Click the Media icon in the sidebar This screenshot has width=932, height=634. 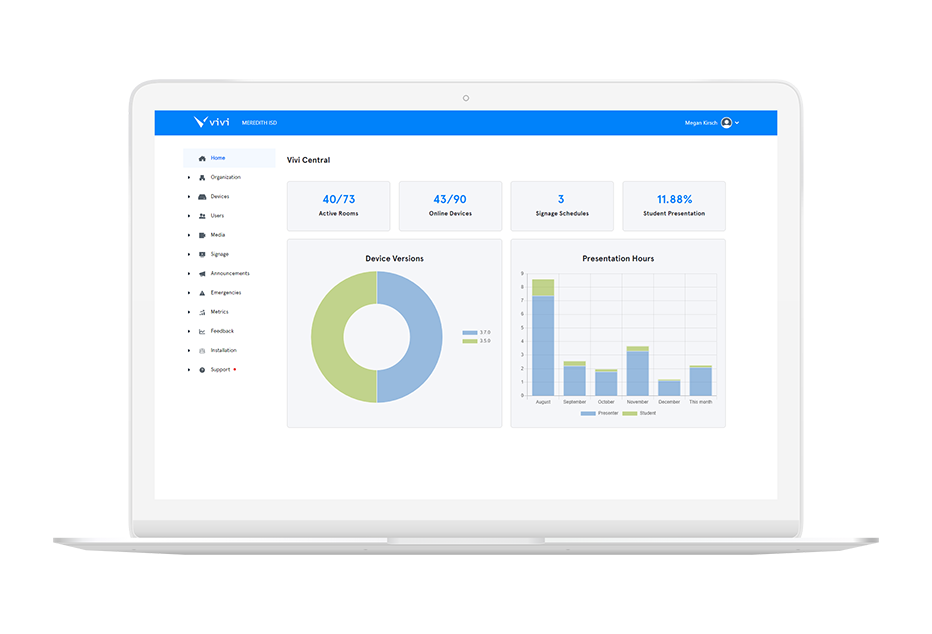(x=201, y=235)
